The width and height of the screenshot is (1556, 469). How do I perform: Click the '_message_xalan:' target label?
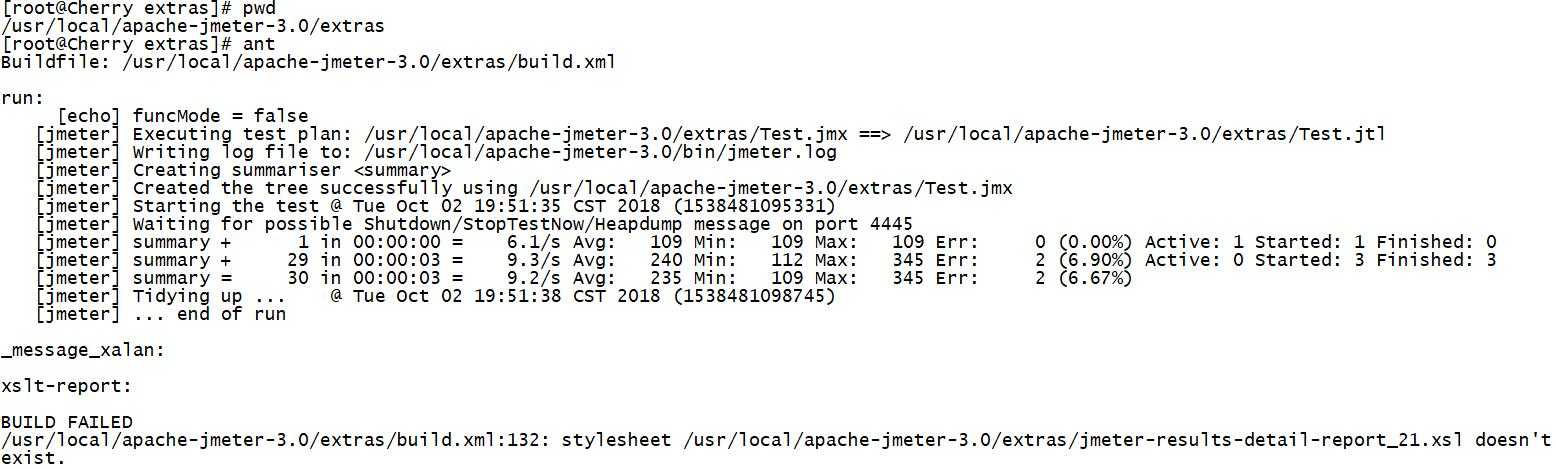click(x=83, y=350)
